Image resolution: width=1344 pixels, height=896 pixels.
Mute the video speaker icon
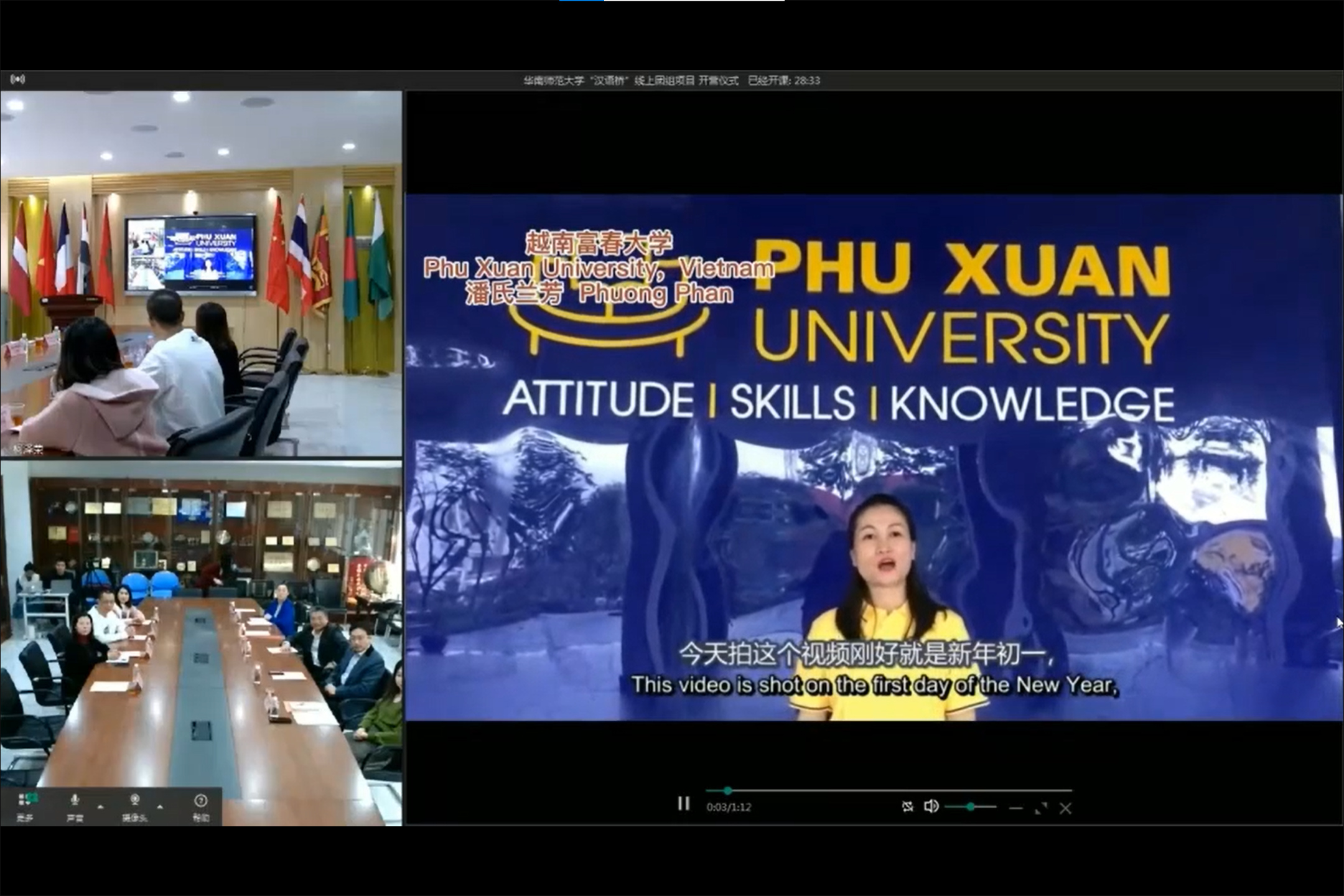(931, 807)
